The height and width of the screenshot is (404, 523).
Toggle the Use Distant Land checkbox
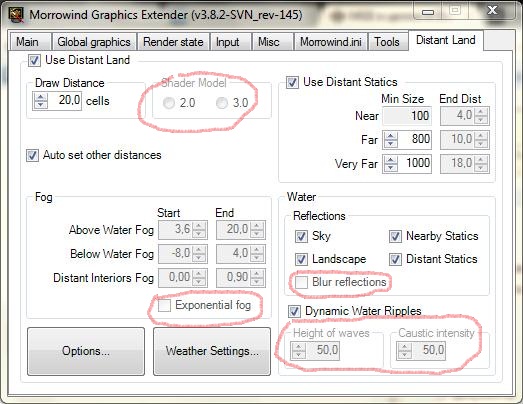coord(34,61)
